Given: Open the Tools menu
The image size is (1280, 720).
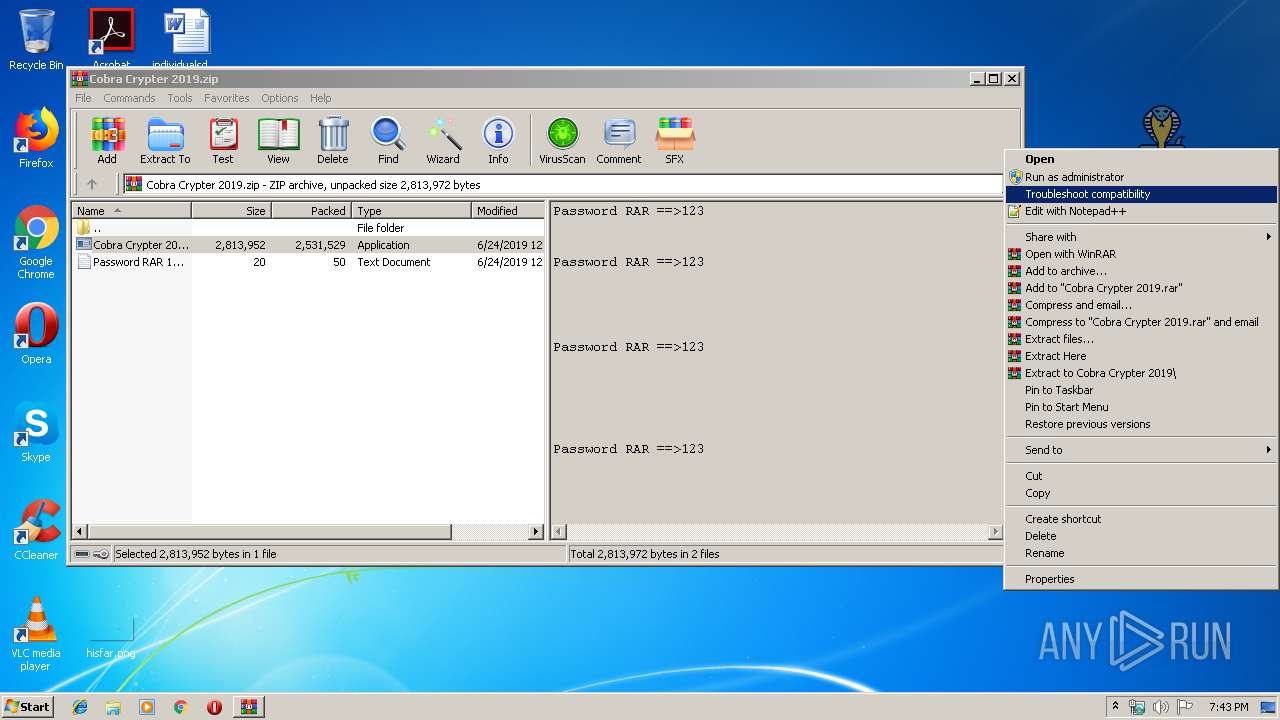Looking at the screenshot, I should coord(180,98).
